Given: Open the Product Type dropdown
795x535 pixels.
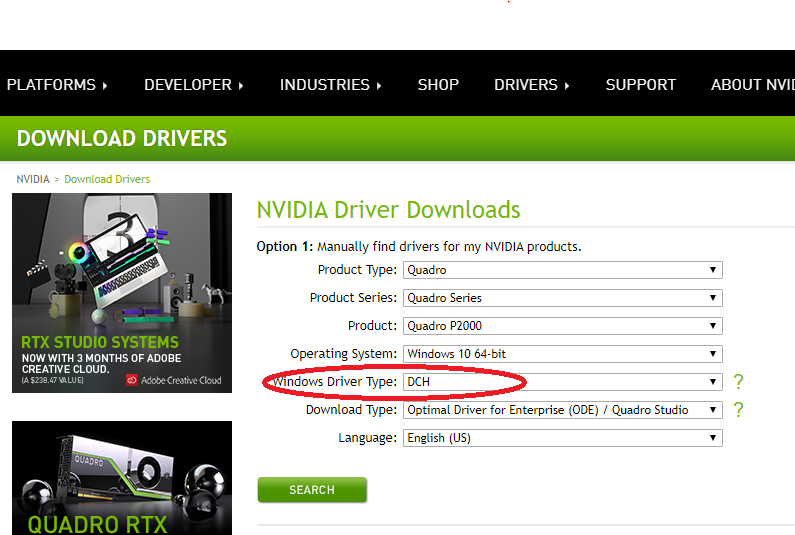Looking at the screenshot, I should click(x=562, y=270).
